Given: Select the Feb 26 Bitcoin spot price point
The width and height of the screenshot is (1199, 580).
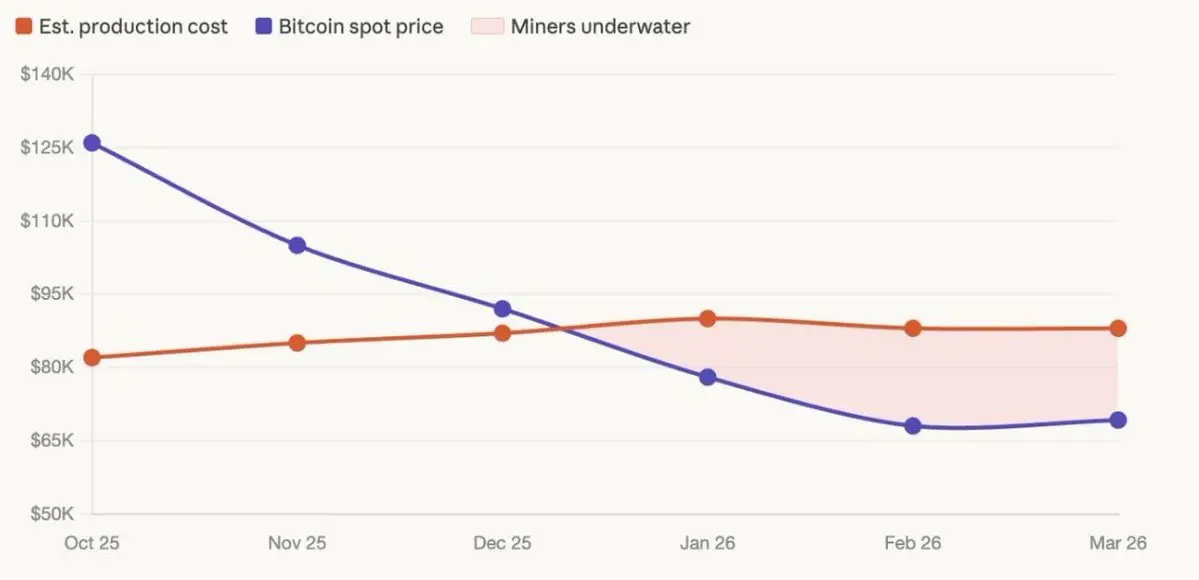Looking at the screenshot, I should pos(913,426).
